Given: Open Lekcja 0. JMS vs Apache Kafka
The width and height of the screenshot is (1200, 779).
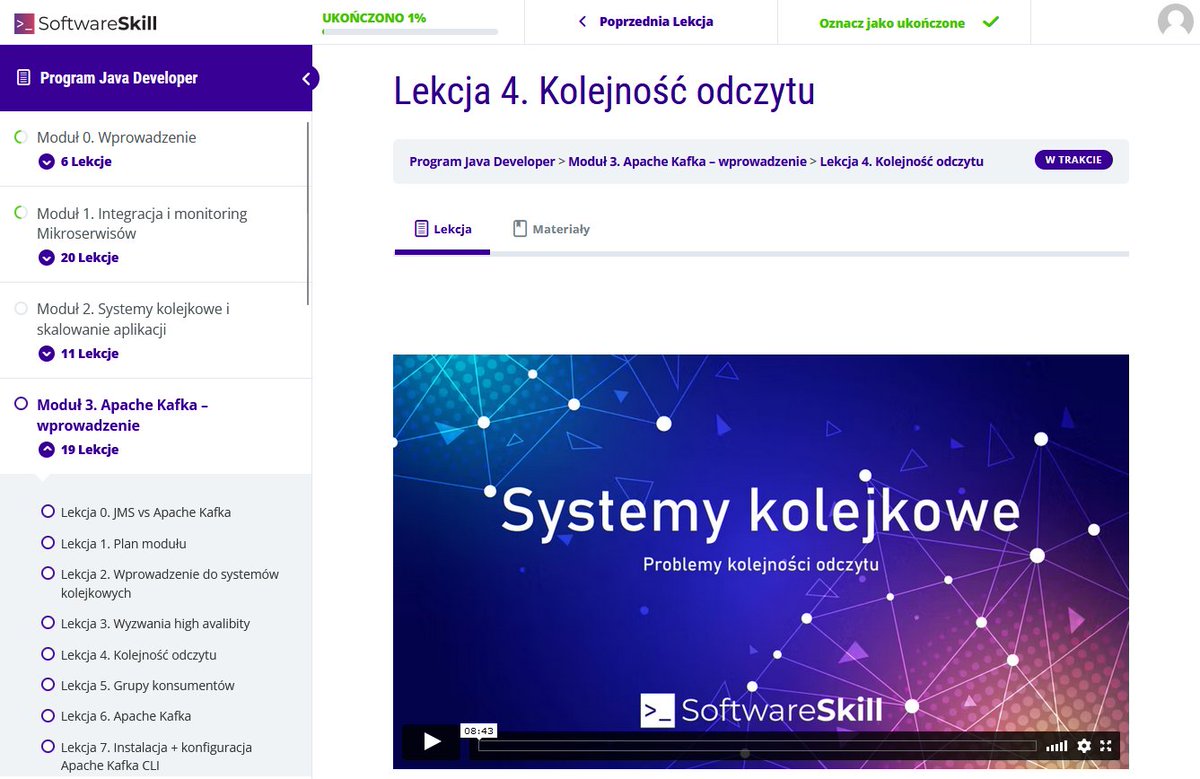Looking at the screenshot, I should (146, 512).
